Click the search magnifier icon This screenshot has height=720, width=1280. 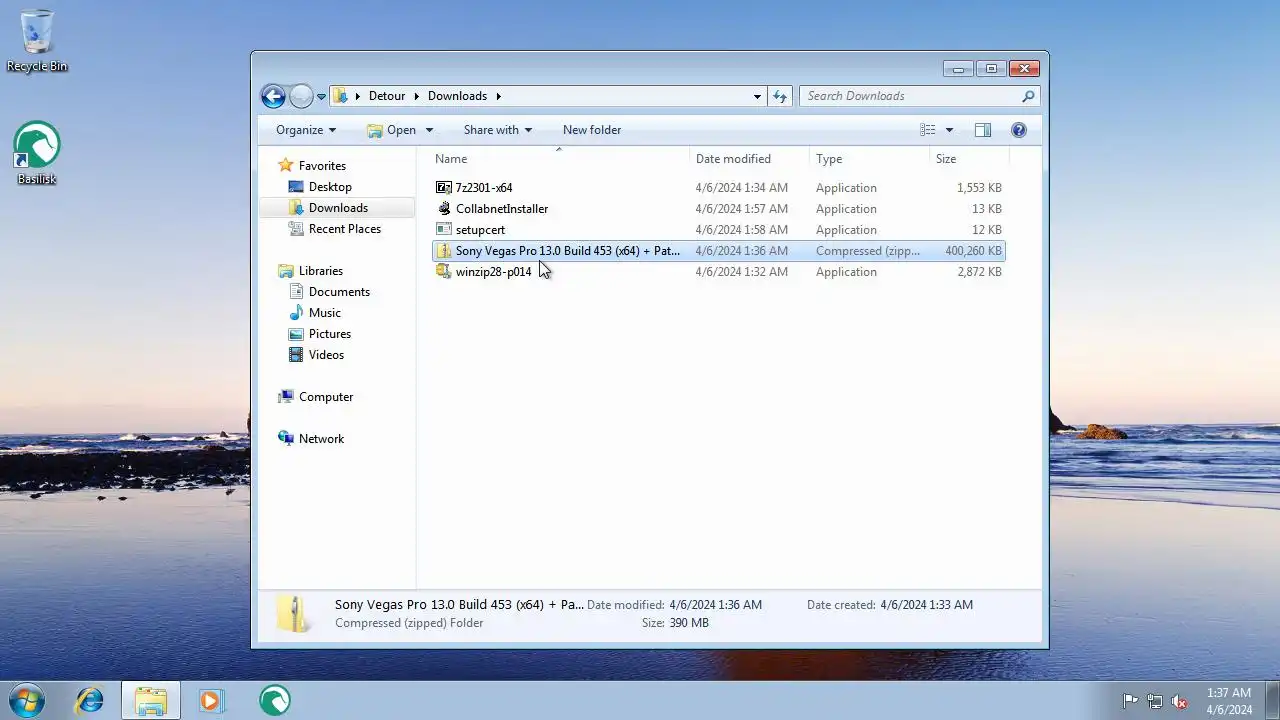point(1028,97)
